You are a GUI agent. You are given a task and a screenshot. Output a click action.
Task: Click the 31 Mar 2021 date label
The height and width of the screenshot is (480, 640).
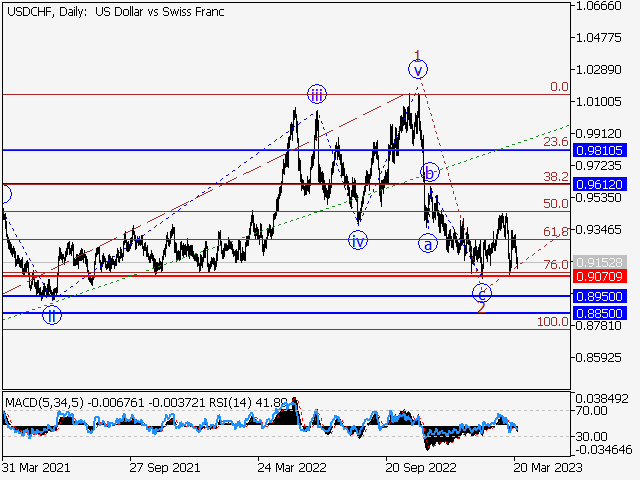pyautogui.click(x=36, y=467)
